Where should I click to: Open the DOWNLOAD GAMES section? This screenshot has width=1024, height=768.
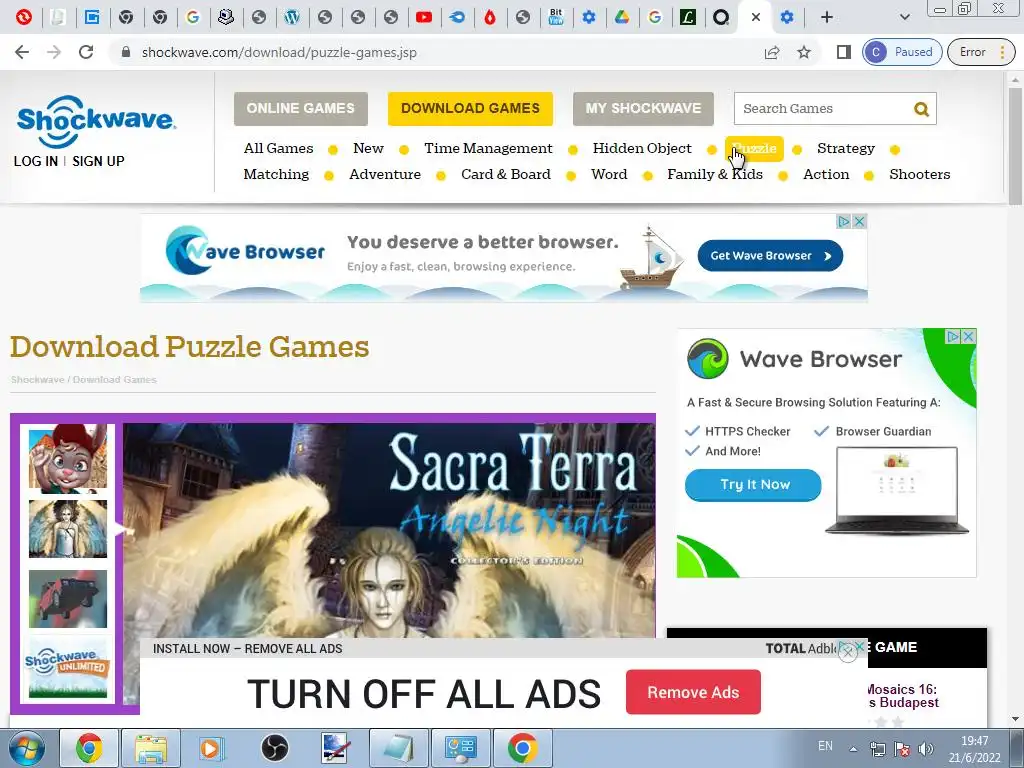(470, 108)
